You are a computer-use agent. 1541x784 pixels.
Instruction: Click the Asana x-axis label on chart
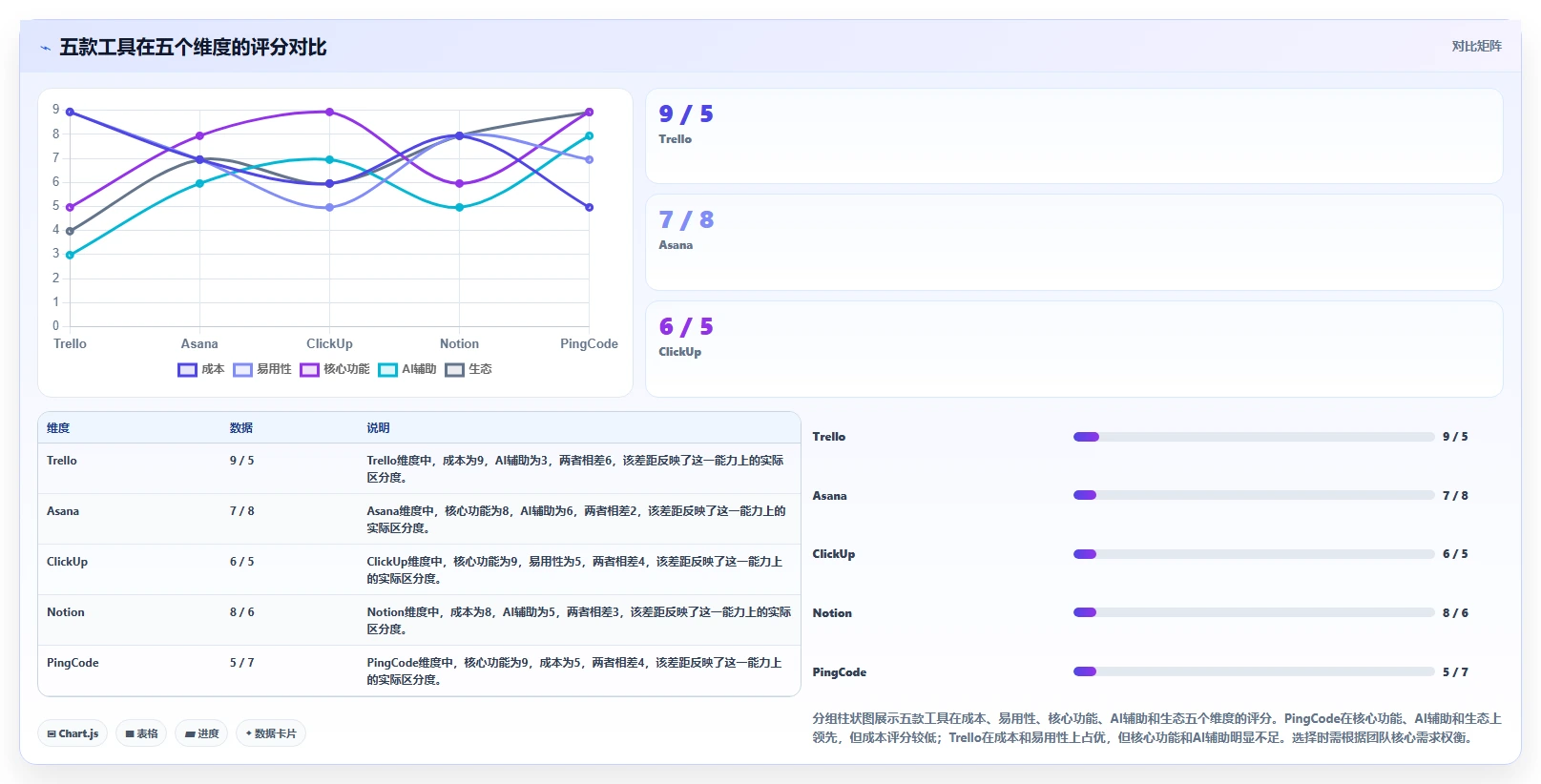click(x=199, y=344)
